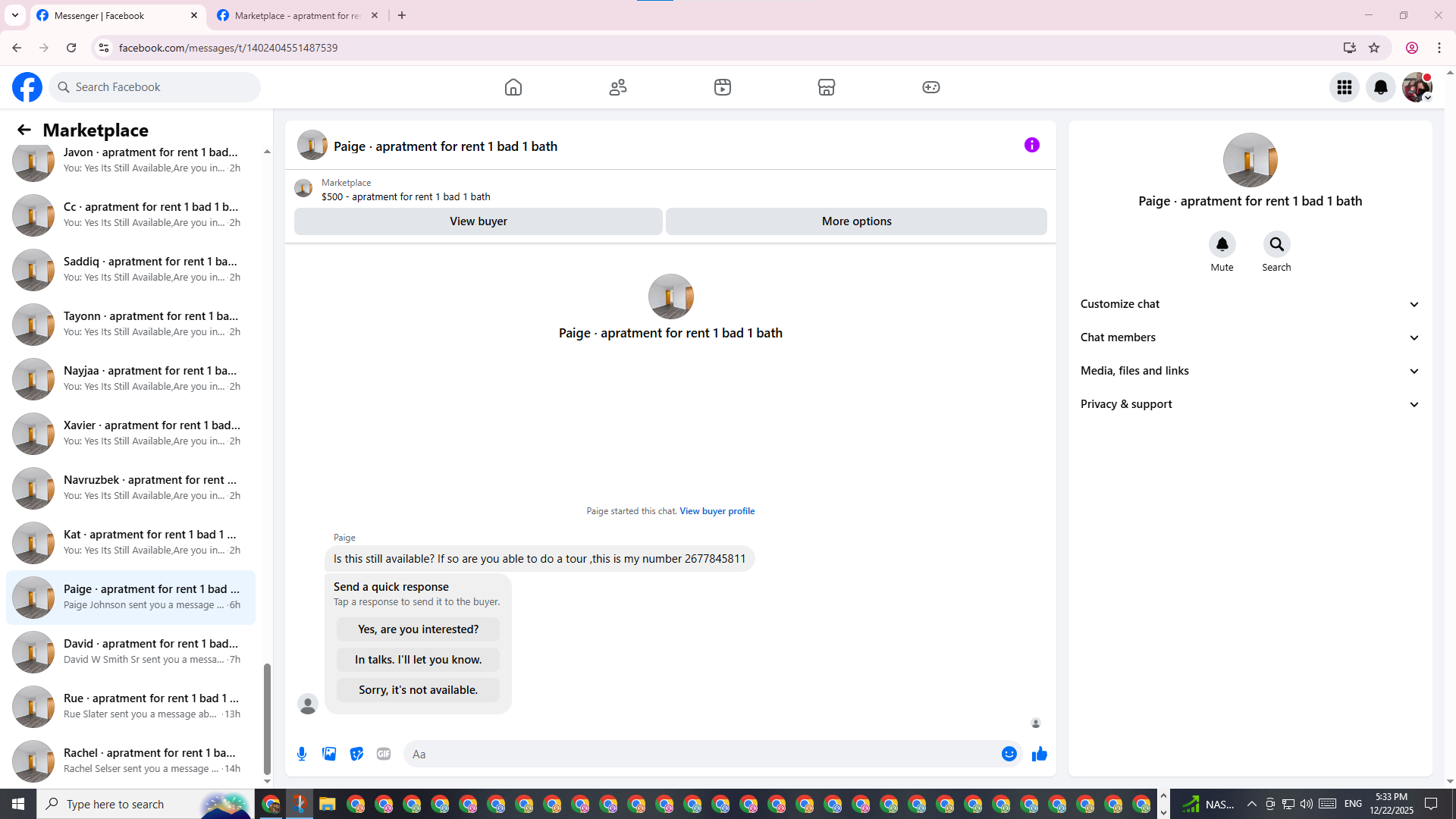Viewport: 1456px width, 819px height.
Task: Click the View buyer button
Action: pos(478,221)
